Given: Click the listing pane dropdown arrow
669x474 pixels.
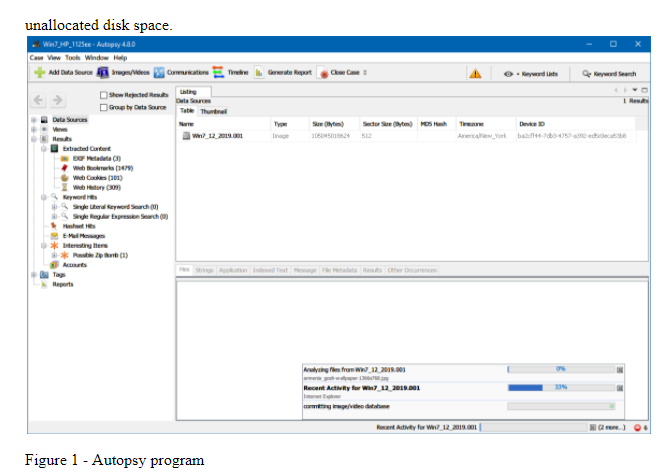Looking at the screenshot, I should [635, 90].
